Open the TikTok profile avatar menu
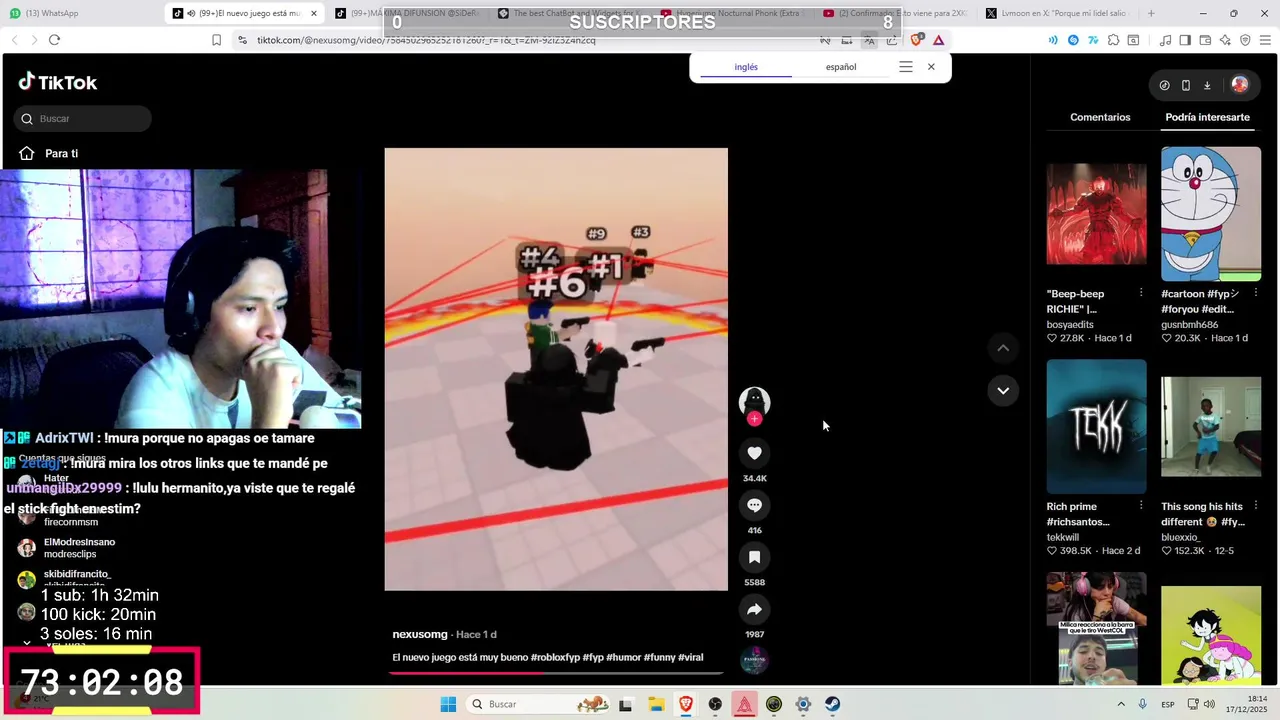 click(1240, 85)
